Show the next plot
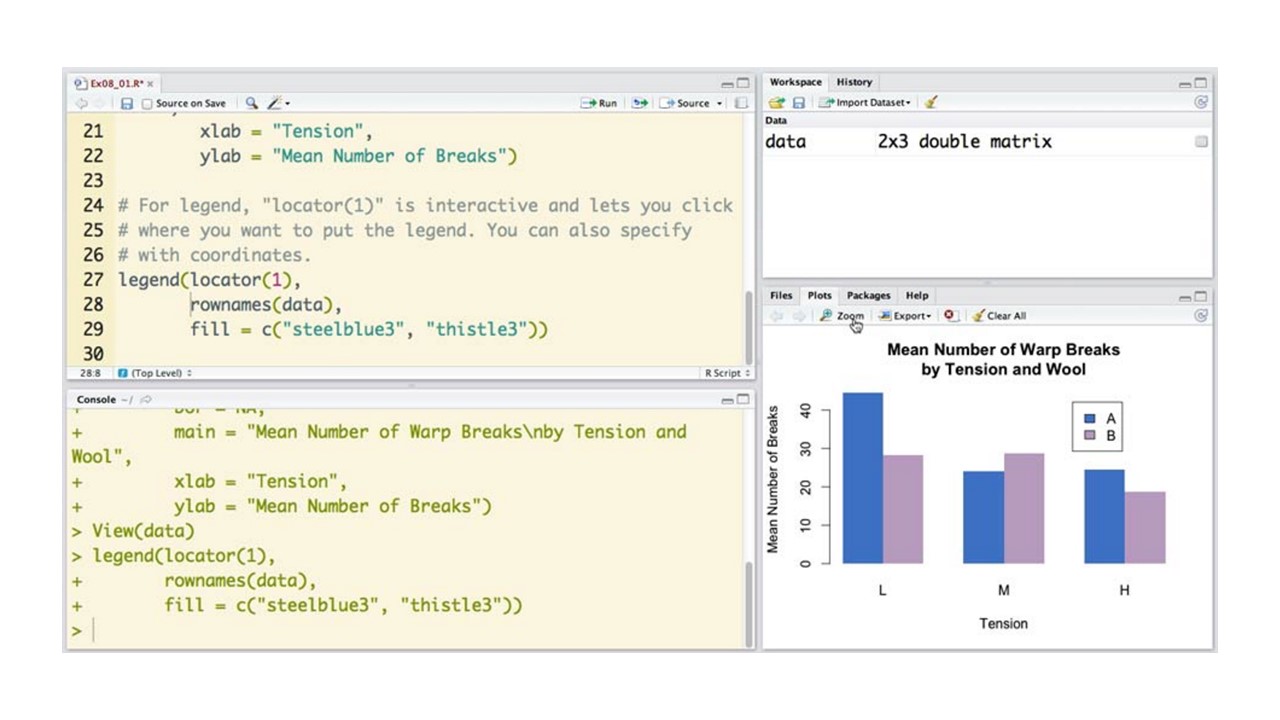 point(798,316)
